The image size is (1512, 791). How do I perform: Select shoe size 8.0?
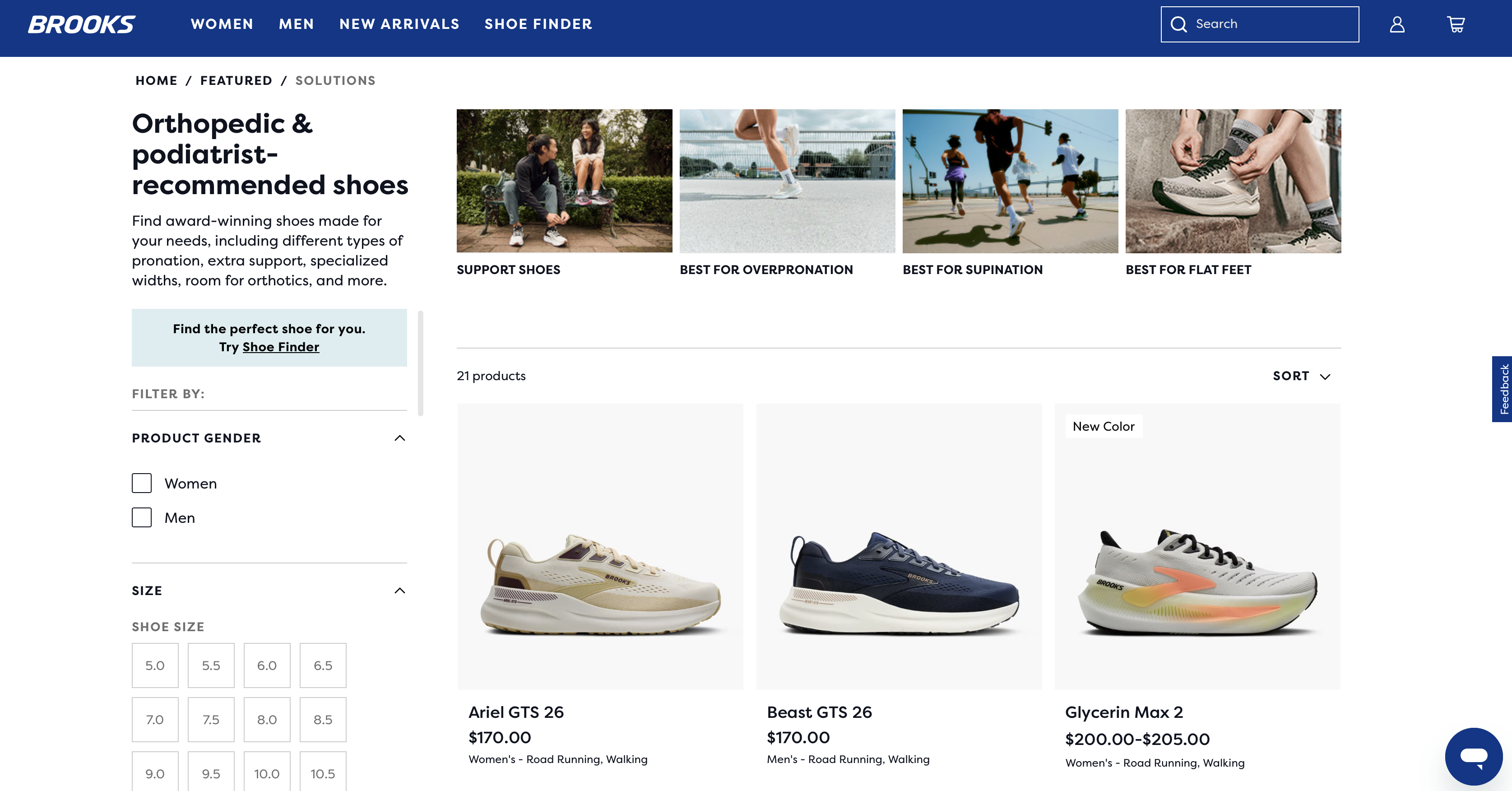pos(267,719)
